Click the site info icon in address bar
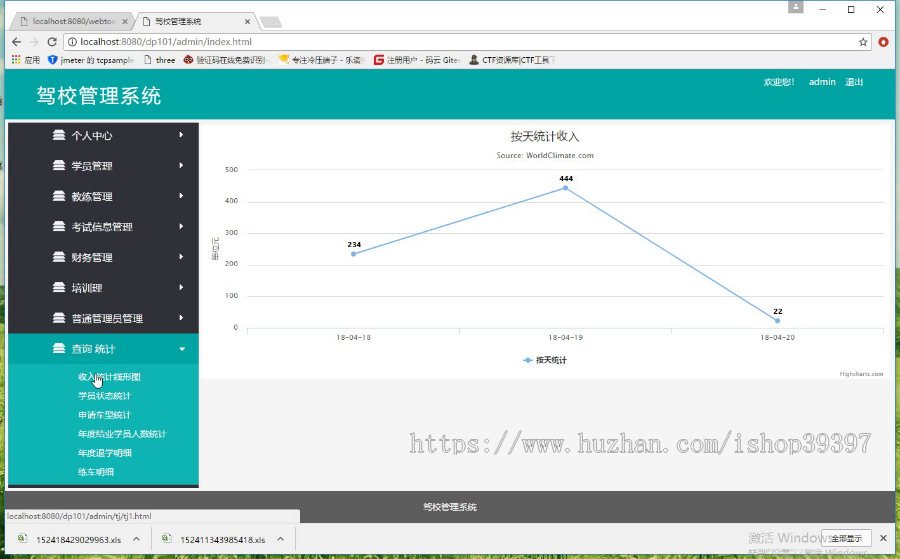This screenshot has width=900, height=559. point(72,42)
